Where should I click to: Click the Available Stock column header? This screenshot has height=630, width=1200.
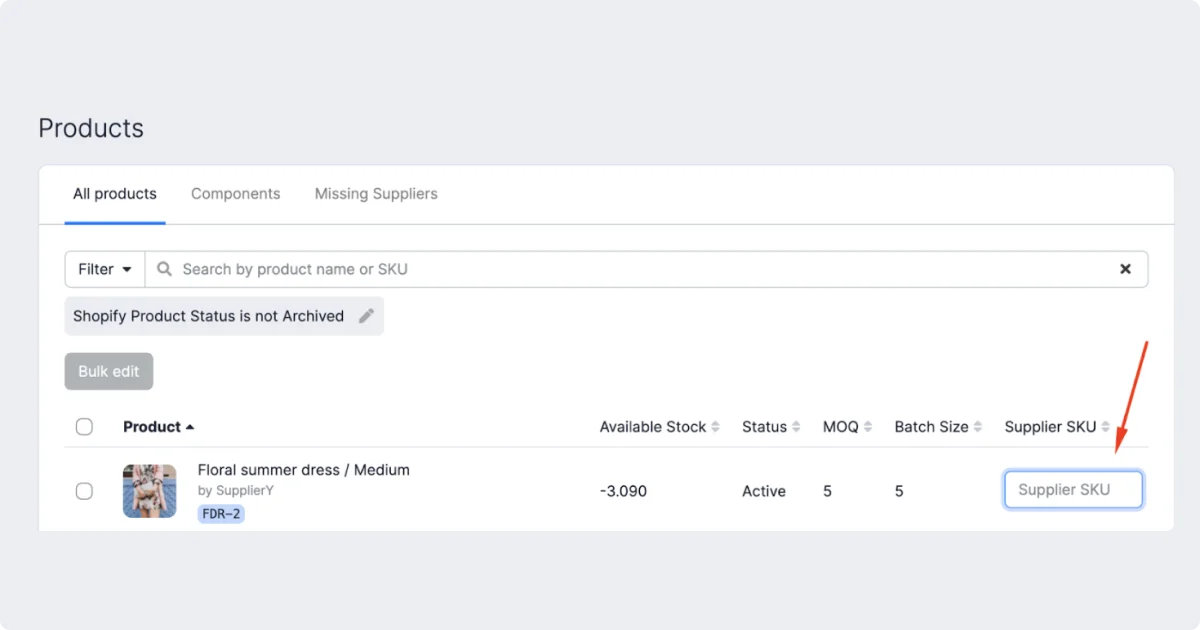point(653,427)
